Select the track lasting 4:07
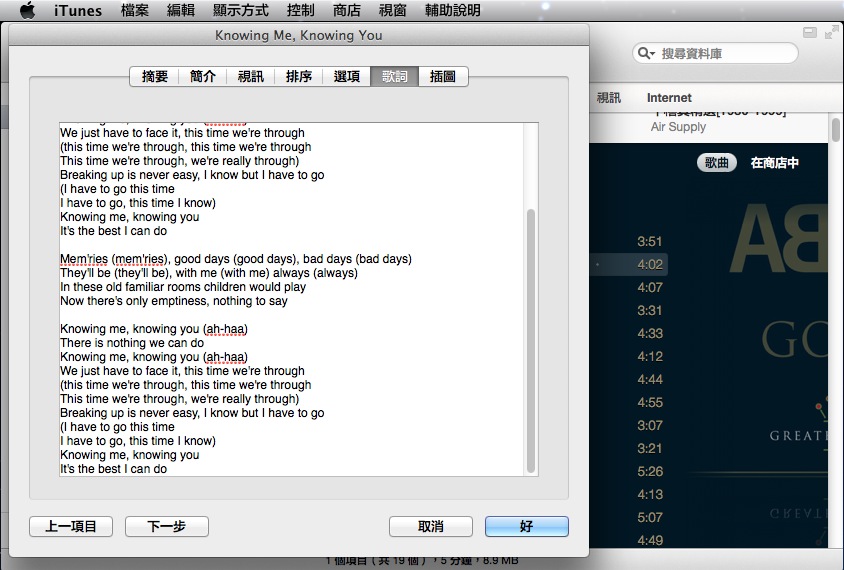 click(649, 287)
